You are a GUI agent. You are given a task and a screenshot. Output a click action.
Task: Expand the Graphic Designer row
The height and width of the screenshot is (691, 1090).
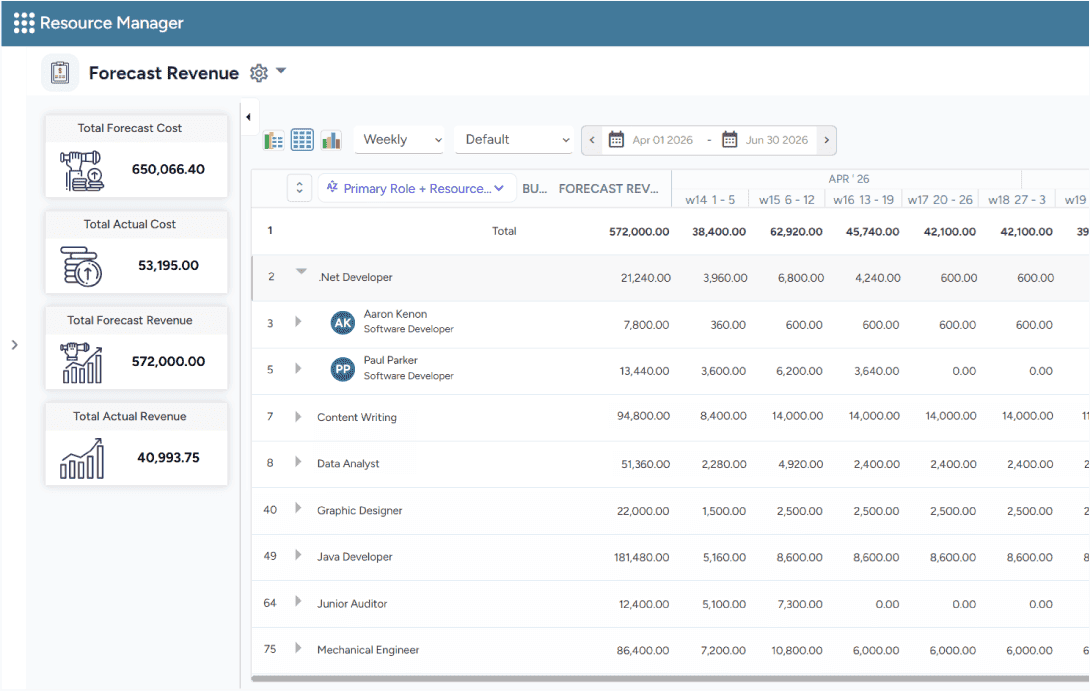point(298,508)
